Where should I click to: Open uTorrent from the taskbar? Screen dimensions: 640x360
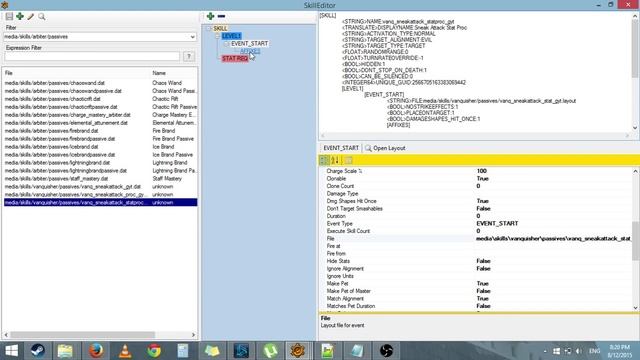click(x=270, y=351)
